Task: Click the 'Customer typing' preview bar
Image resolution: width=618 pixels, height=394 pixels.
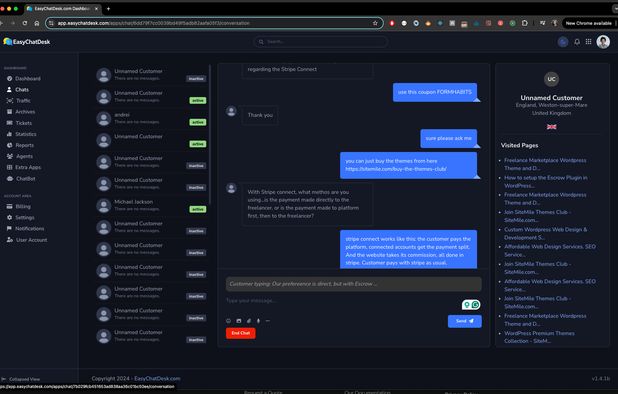Action: click(354, 284)
